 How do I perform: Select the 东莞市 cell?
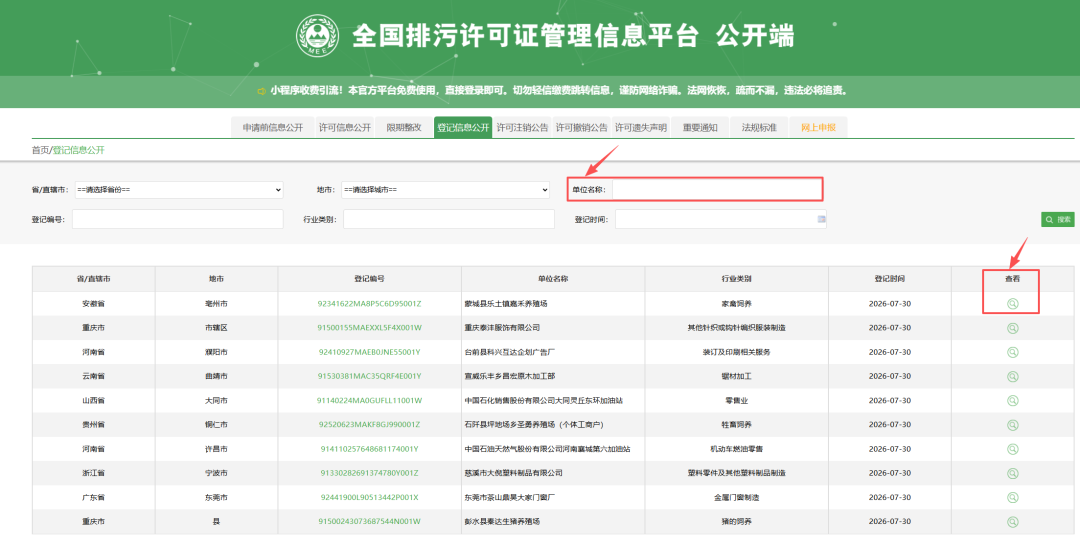coord(216,497)
